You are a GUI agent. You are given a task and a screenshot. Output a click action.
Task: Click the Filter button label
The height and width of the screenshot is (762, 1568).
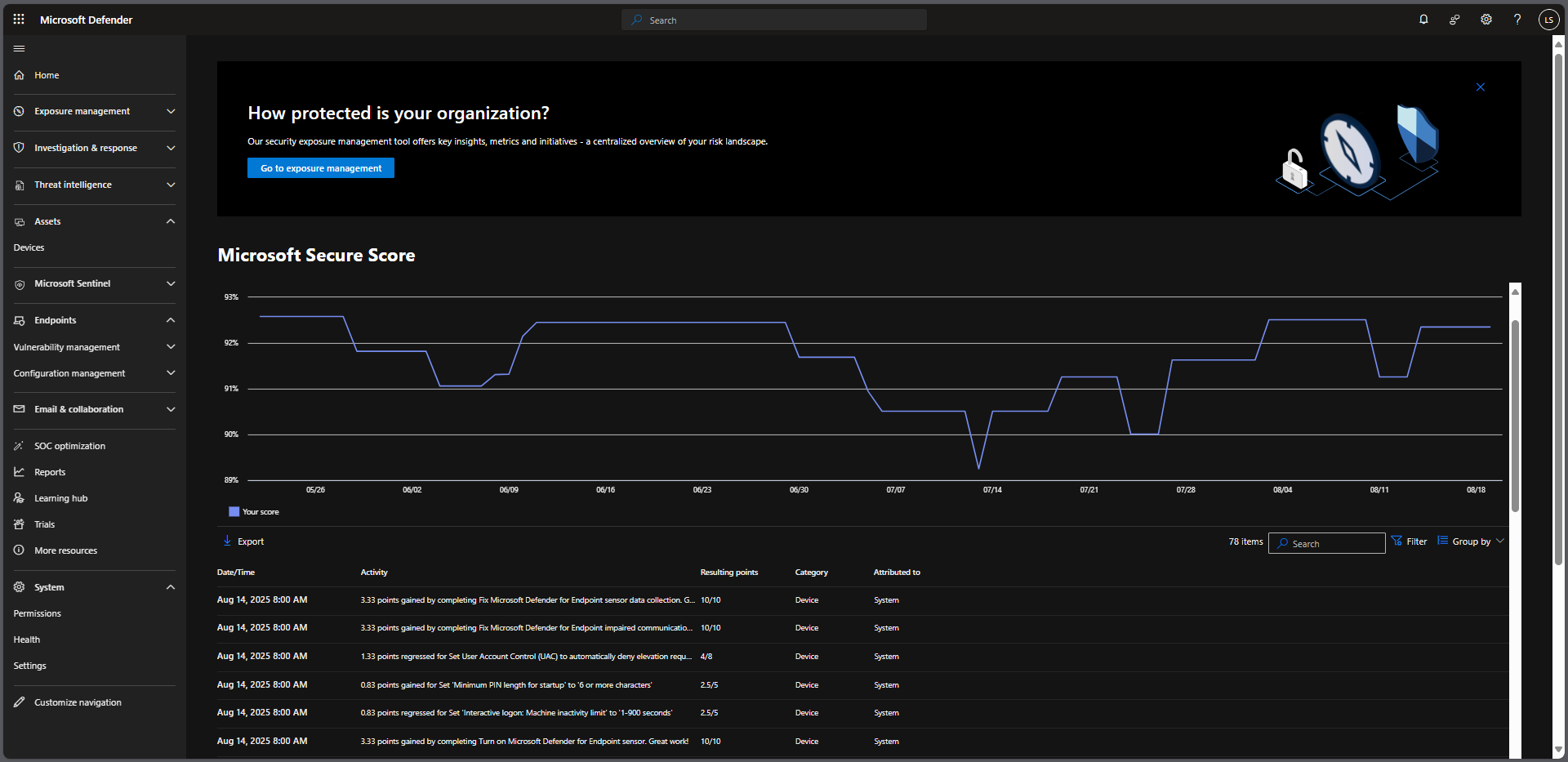pyautogui.click(x=1417, y=541)
